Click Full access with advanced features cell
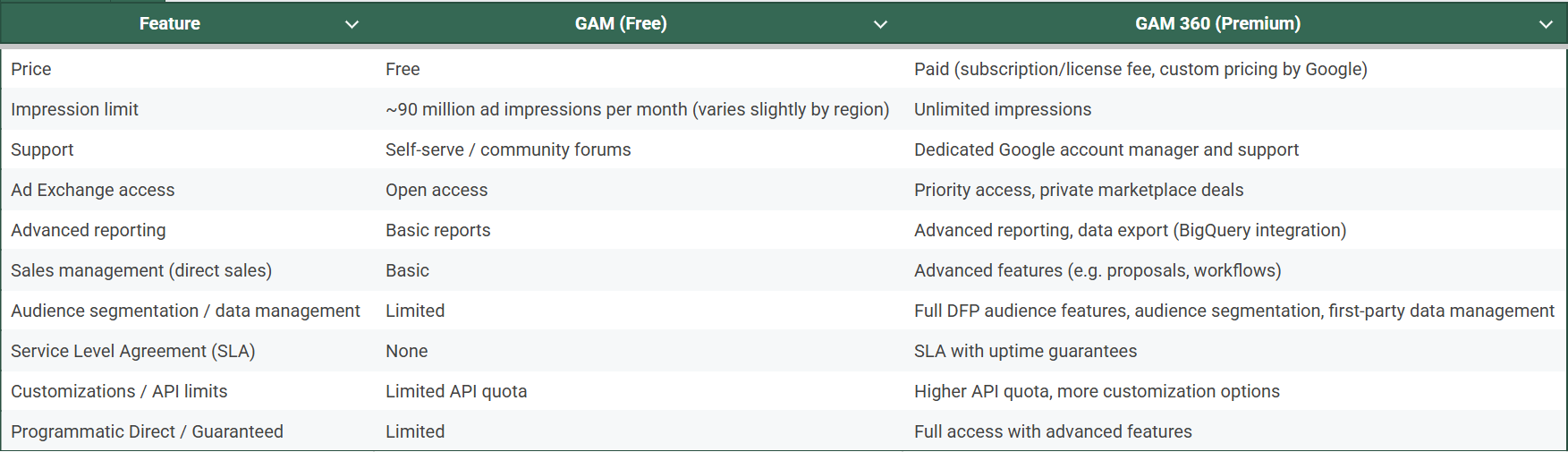Viewport: 1568px width, 452px height. click(x=1053, y=431)
